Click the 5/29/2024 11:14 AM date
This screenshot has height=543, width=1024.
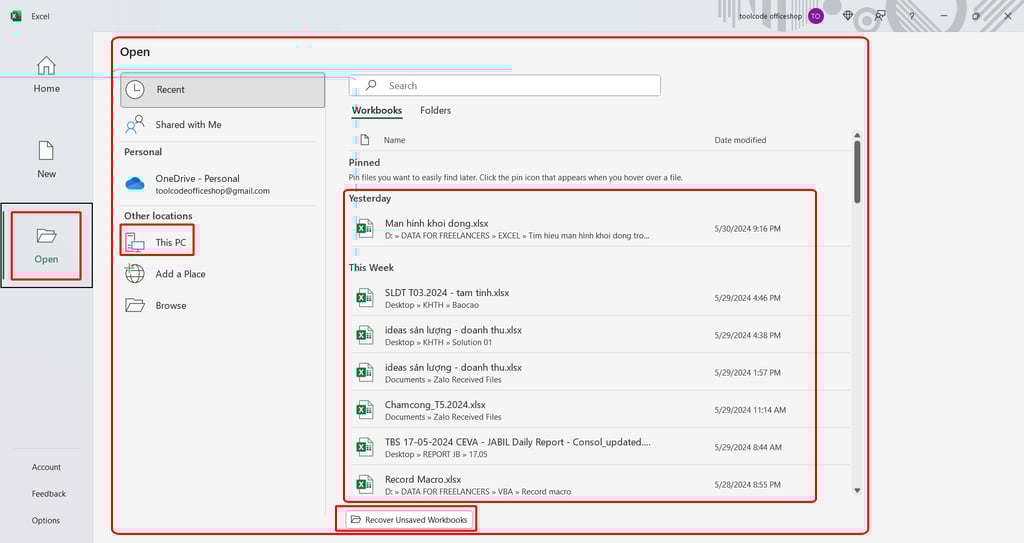point(750,410)
